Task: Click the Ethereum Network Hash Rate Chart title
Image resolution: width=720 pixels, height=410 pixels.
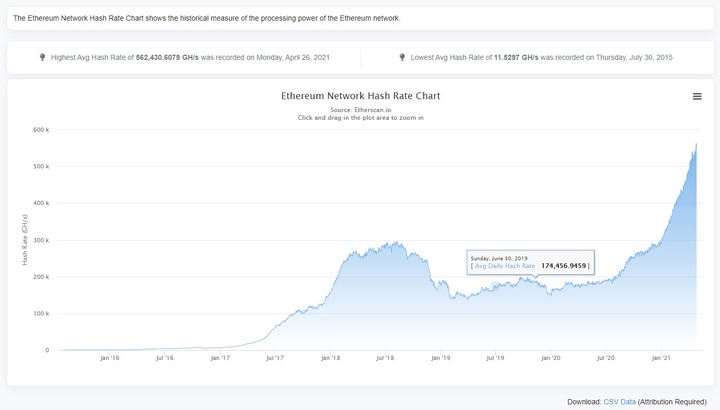Action: click(360, 96)
